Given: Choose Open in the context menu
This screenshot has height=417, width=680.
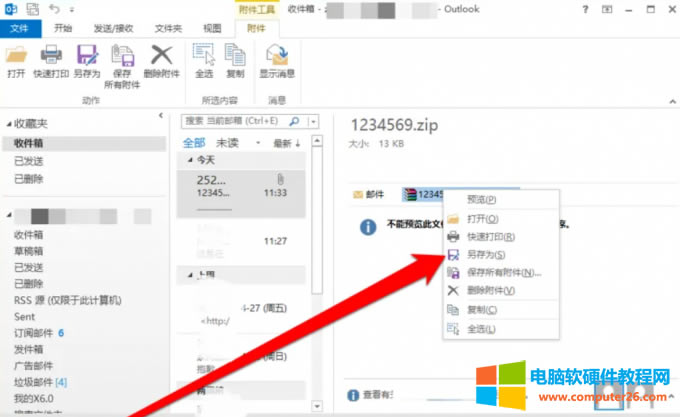Looking at the screenshot, I should pos(501,219).
